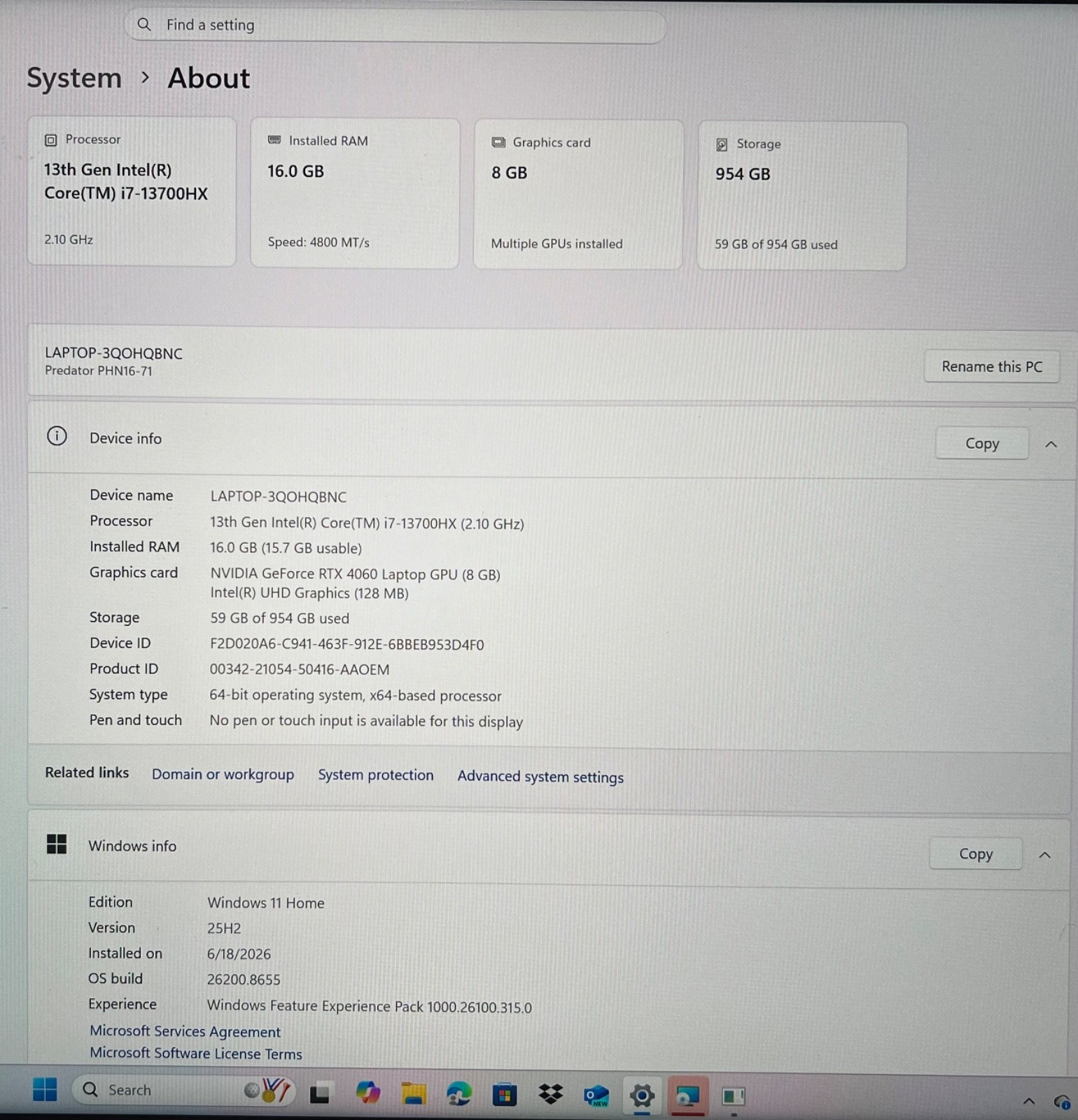The height and width of the screenshot is (1120, 1078).
Task: Click the Device info circle-i icon
Action: pyautogui.click(x=57, y=437)
